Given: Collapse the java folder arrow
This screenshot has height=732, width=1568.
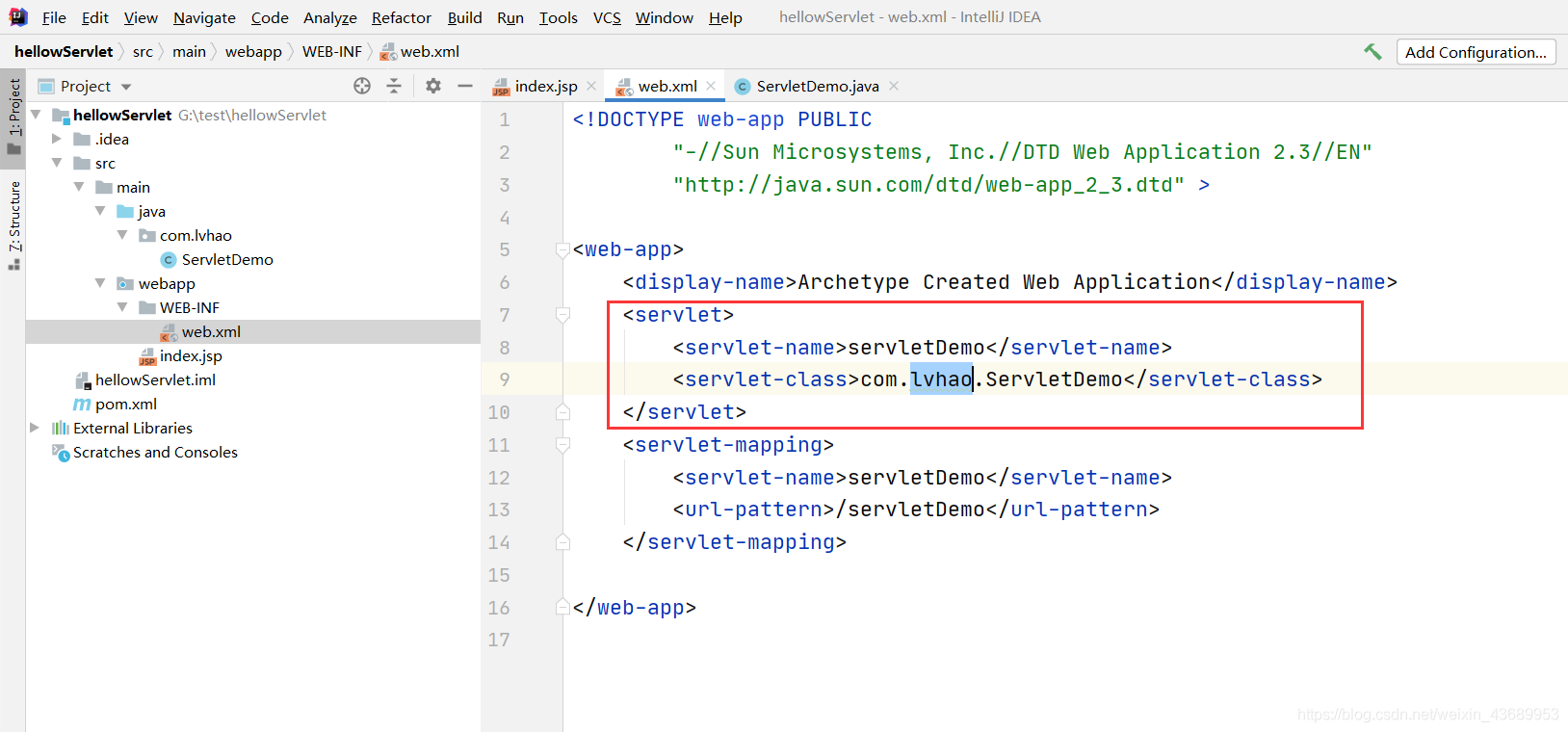Looking at the screenshot, I should click(x=100, y=211).
